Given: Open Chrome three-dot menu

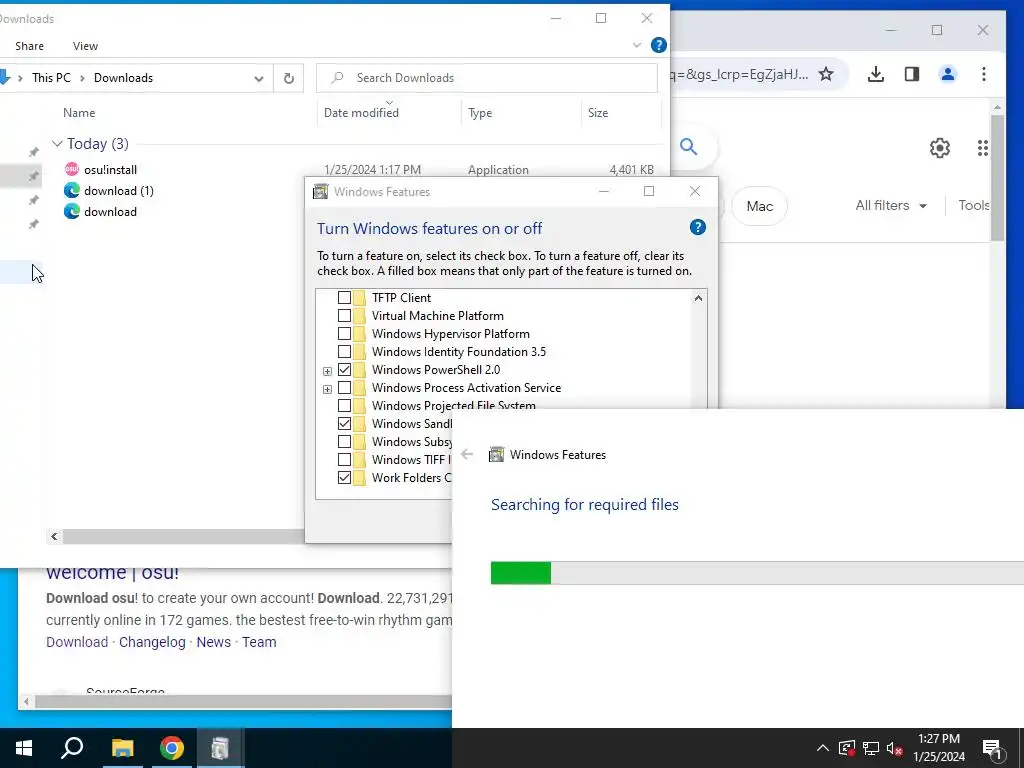Looking at the screenshot, I should pos(984,74).
